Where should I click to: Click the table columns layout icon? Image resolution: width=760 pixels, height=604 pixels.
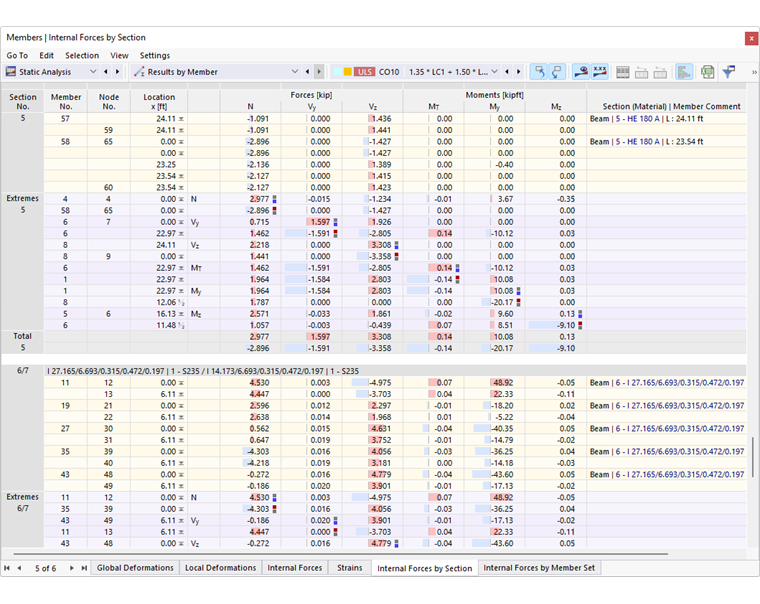point(623,72)
